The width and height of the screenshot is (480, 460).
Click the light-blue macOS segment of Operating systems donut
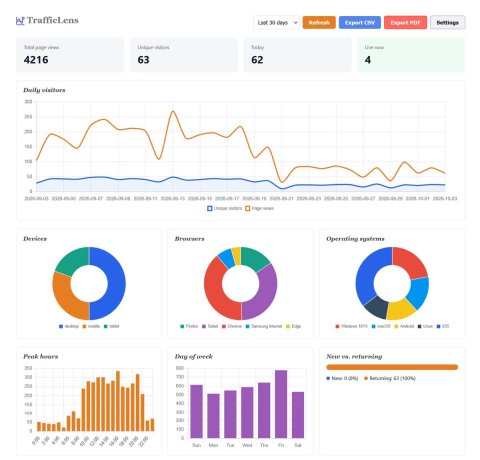[418, 293]
